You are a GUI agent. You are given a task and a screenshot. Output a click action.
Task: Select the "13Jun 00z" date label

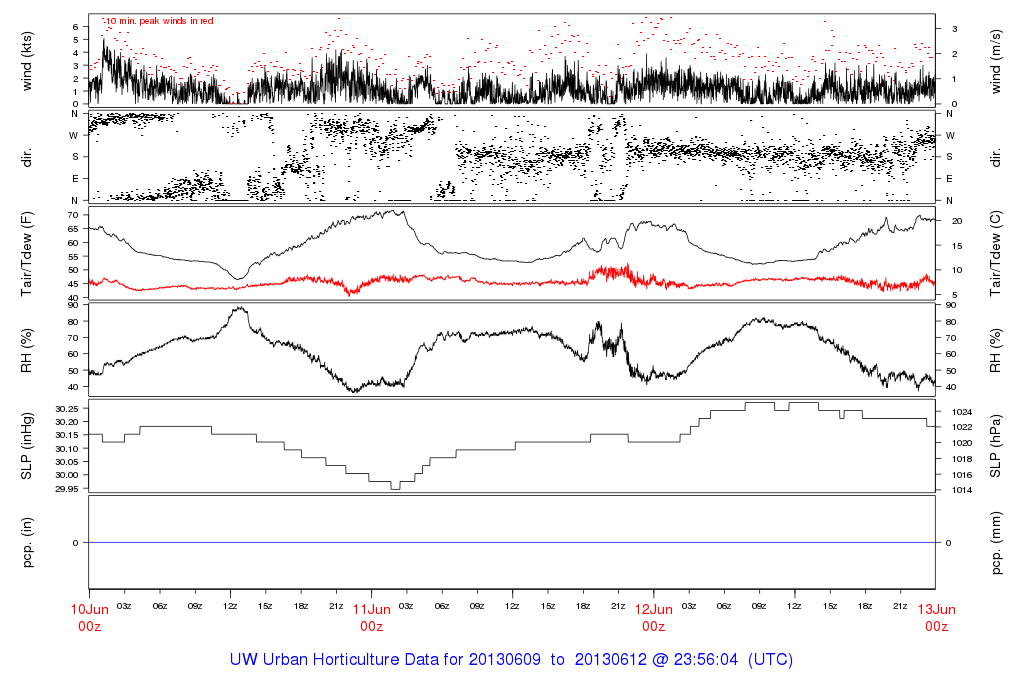(x=936, y=618)
